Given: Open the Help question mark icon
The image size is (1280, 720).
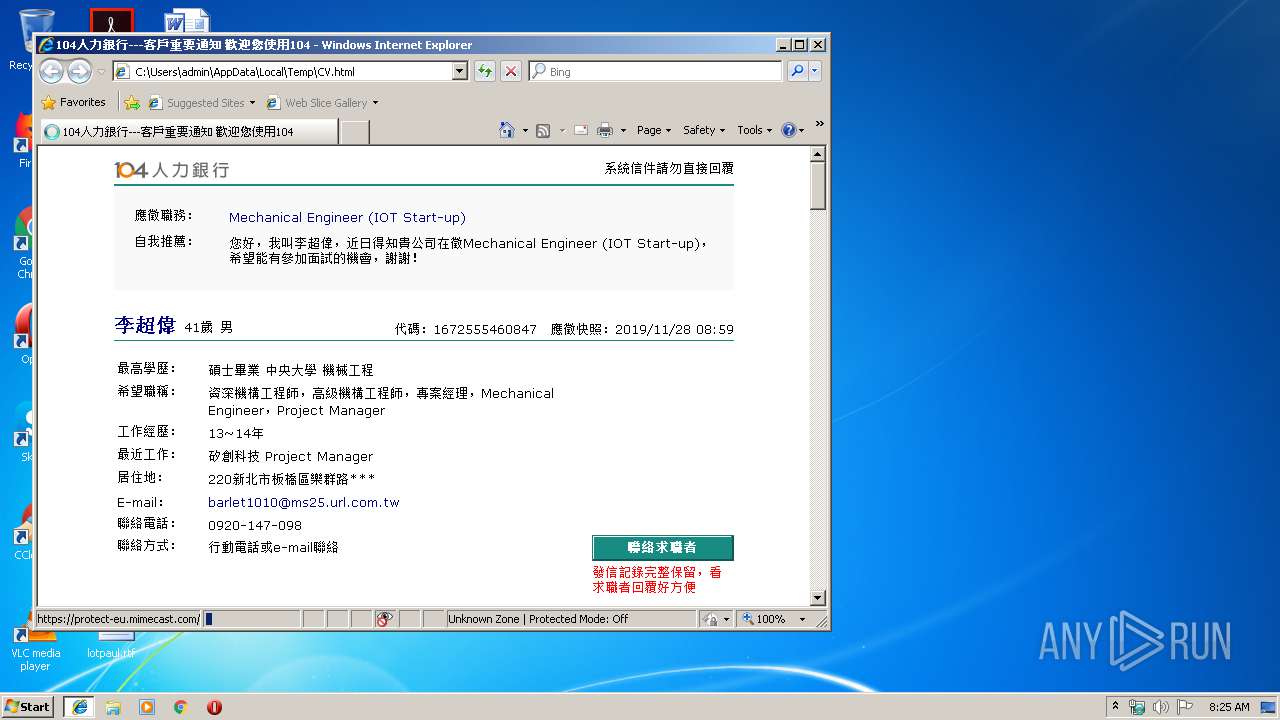Looking at the screenshot, I should coord(788,130).
